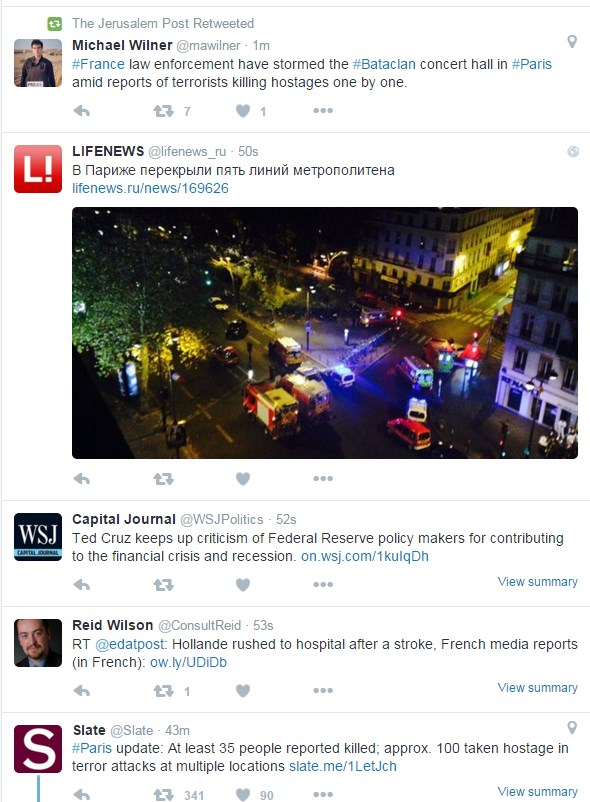Reply to the LIFENEWS tweet
The height and width of the screenshot is (802, 590).
82,479
